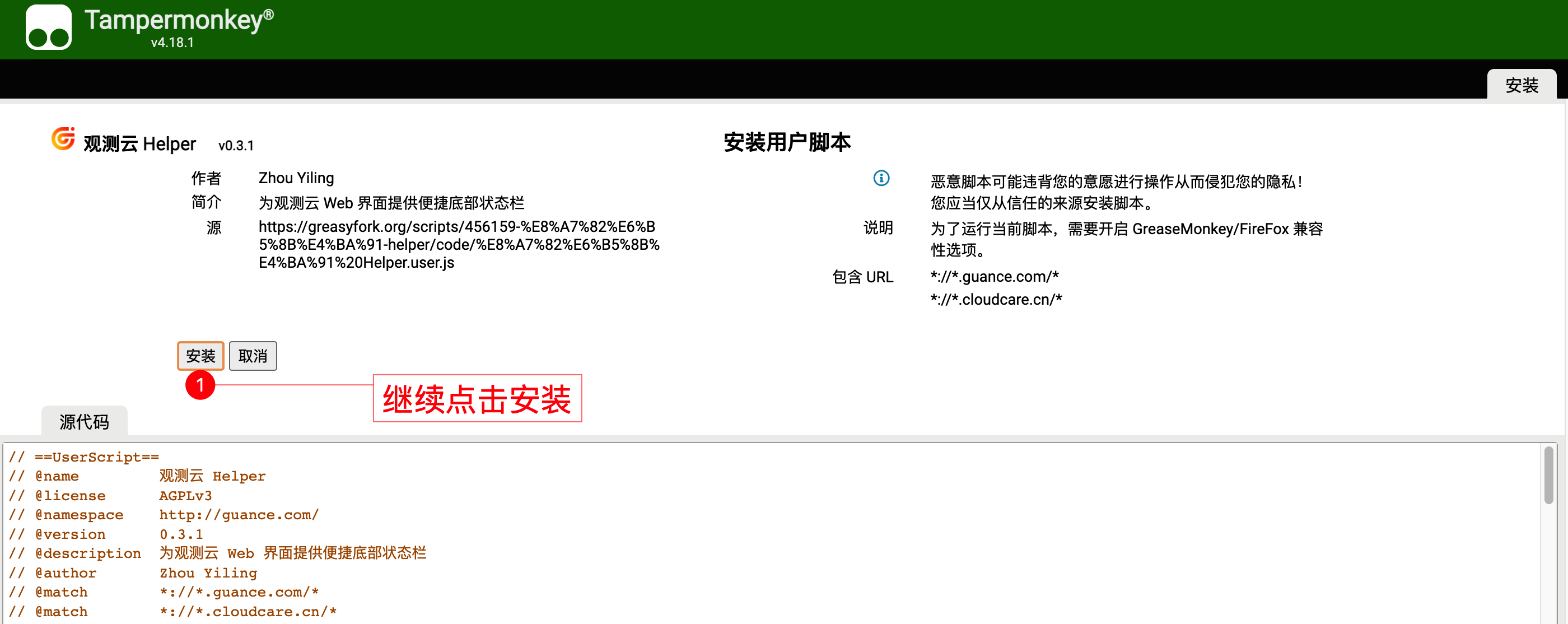Click the source code scrollbar thumb
The height and width of the screenshot is (624, 1568).
pyautogui.click(x=1548, y=475)
